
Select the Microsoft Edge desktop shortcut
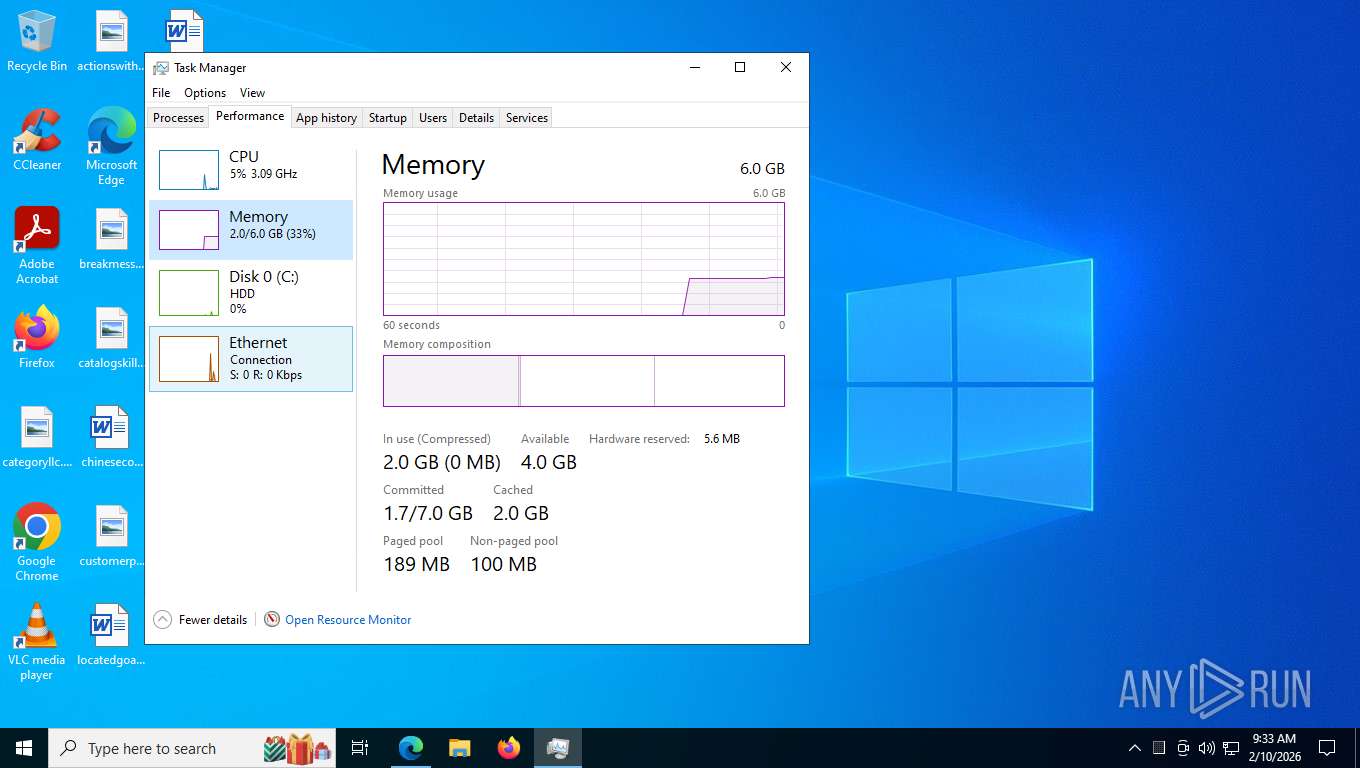111,147
